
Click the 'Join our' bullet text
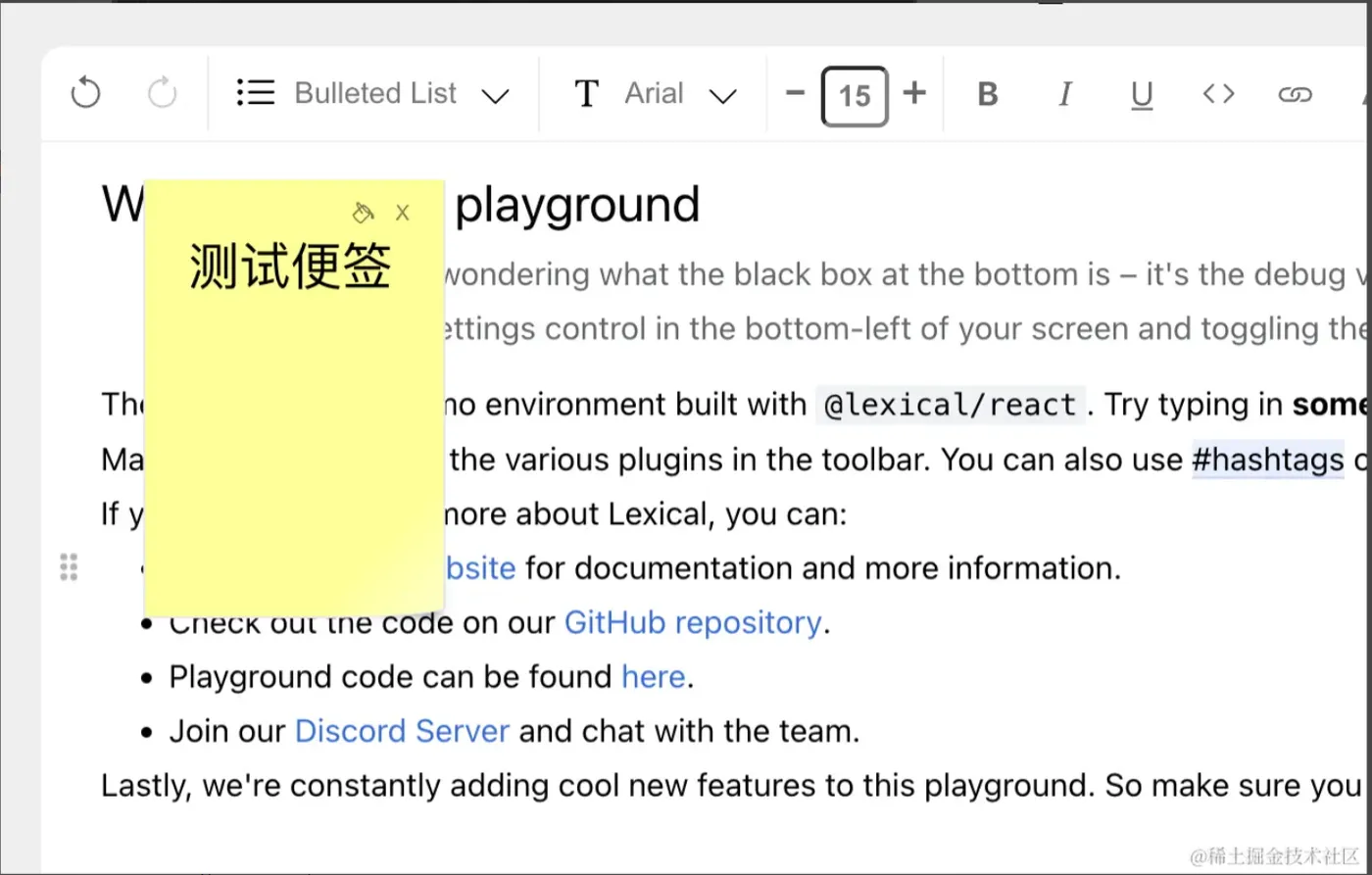click(x=227, y=731)
